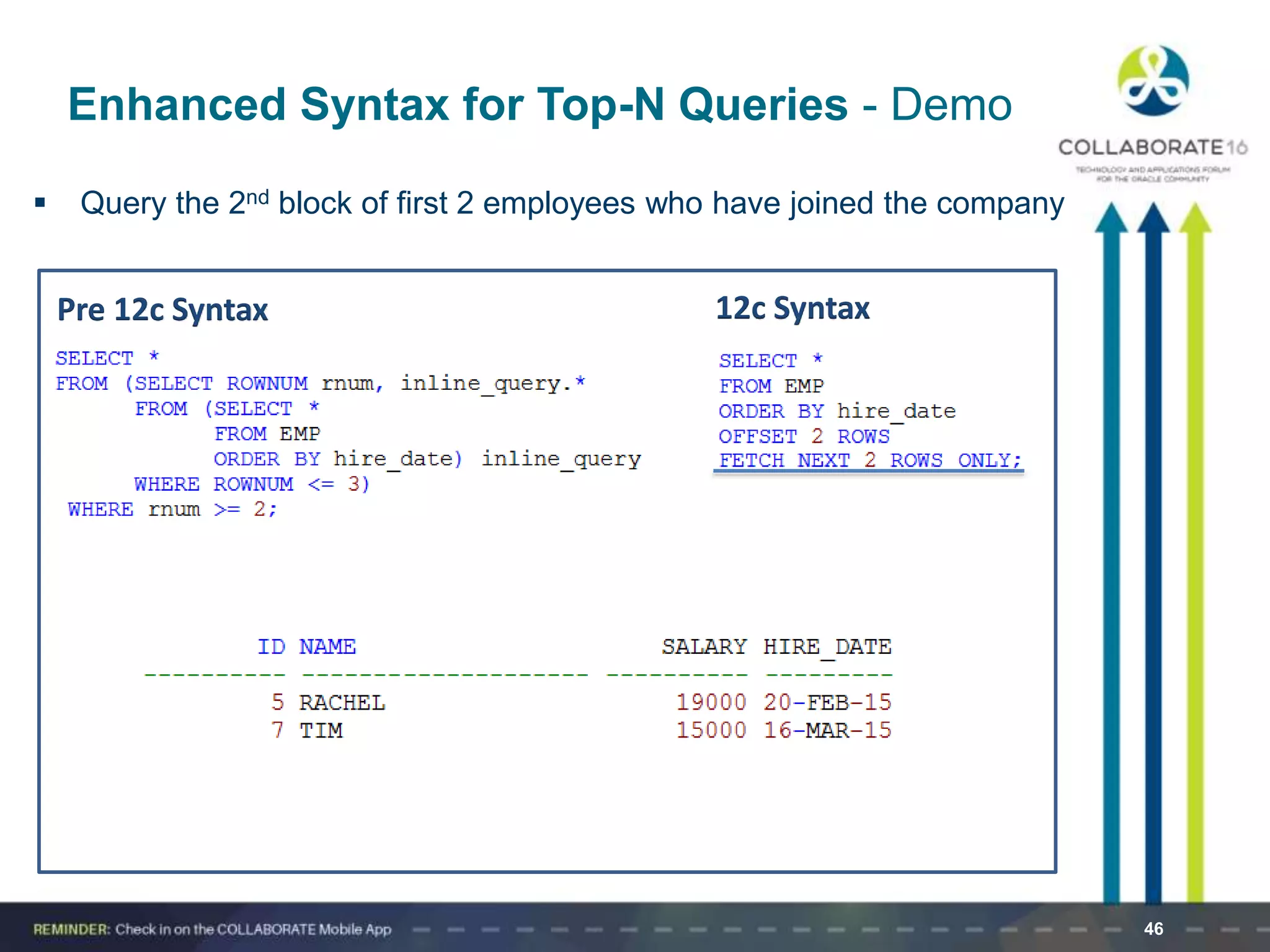Click the 'ORDER BY hire_date' line in 12c syntax
The width and height of the screenshot is (1270, 952).
pos(837,412)
